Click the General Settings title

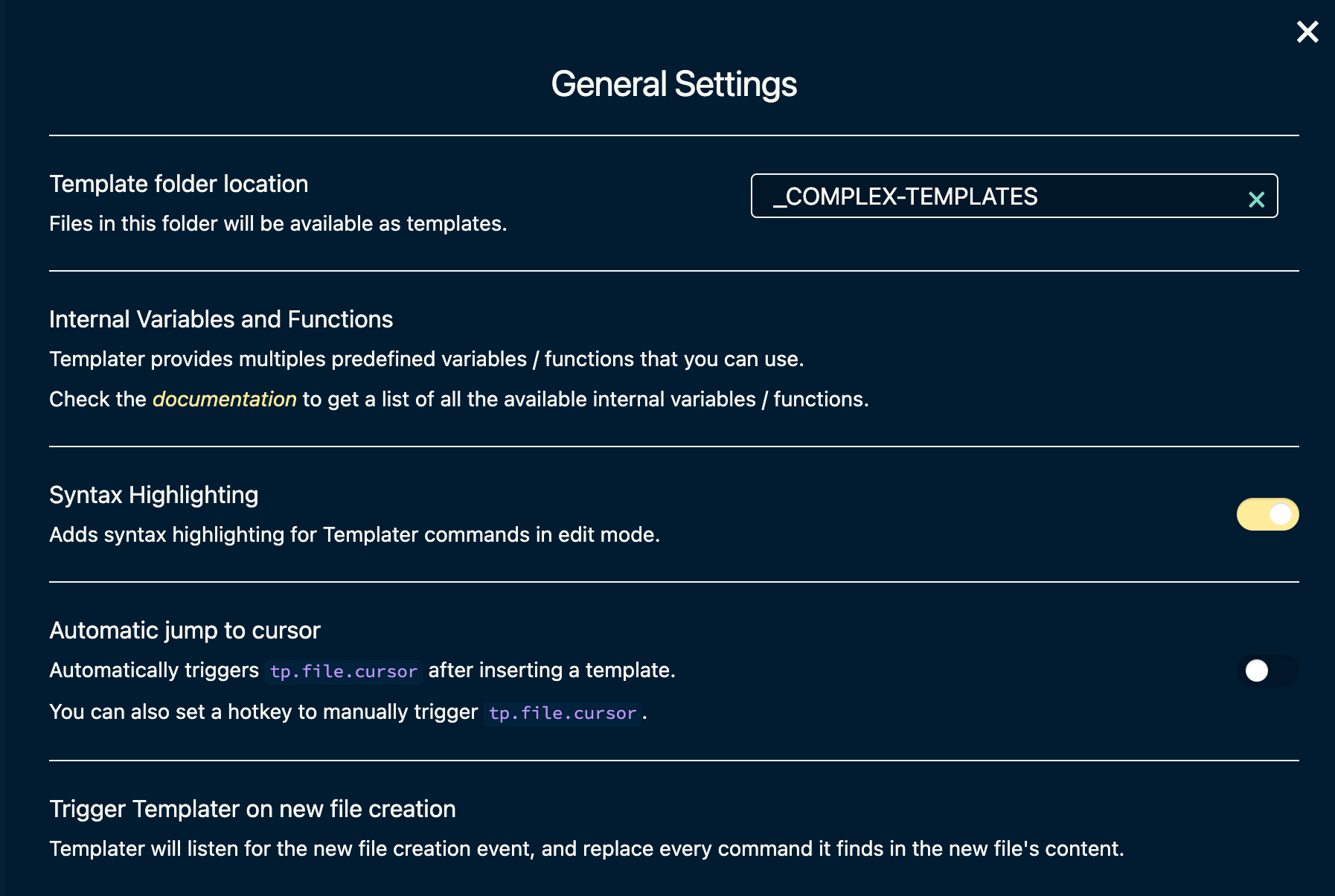click(673, 83)
